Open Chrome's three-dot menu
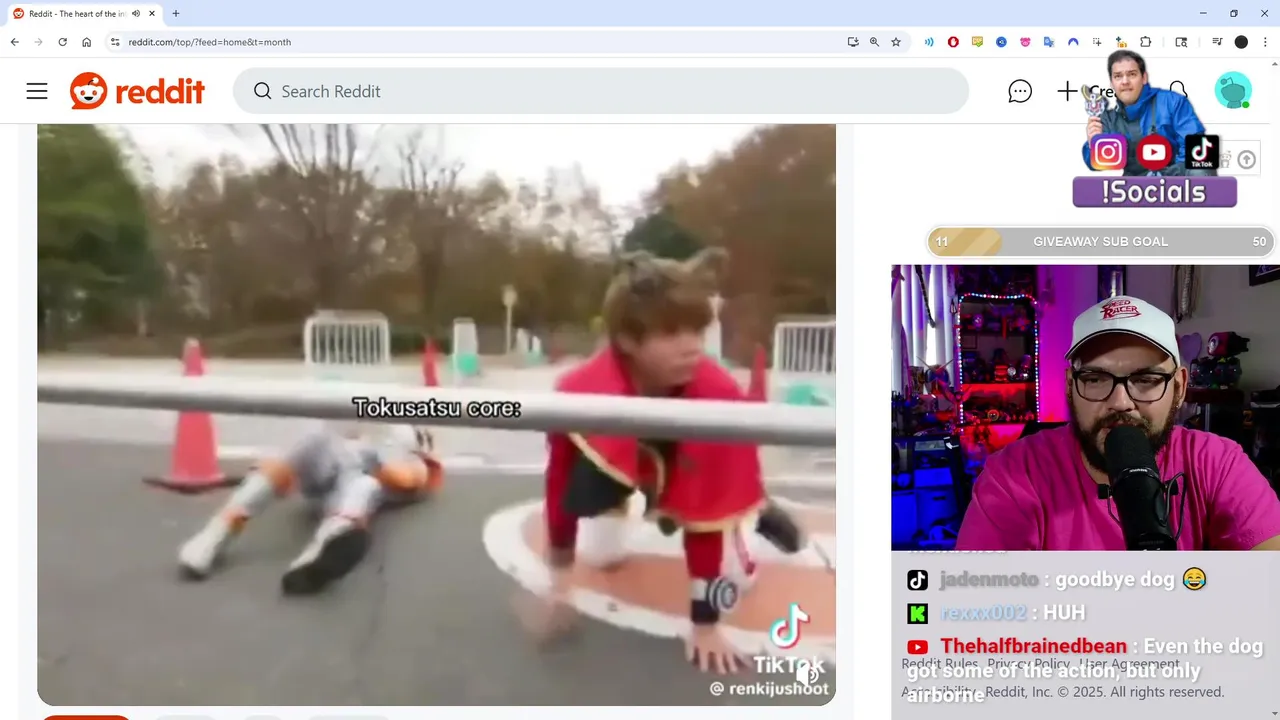 pyautogui.click(x=1266, y=42)
